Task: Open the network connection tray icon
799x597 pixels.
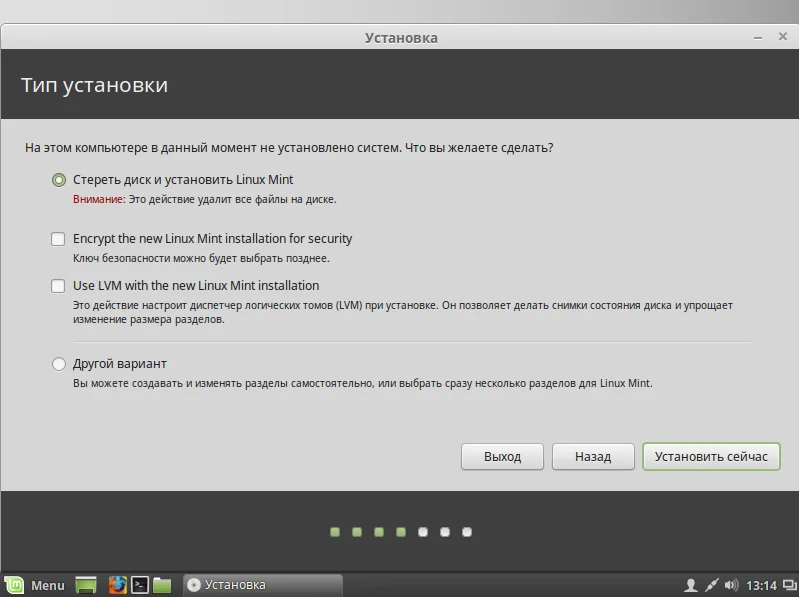Action: pyautogui.click(x=711, y=585)
